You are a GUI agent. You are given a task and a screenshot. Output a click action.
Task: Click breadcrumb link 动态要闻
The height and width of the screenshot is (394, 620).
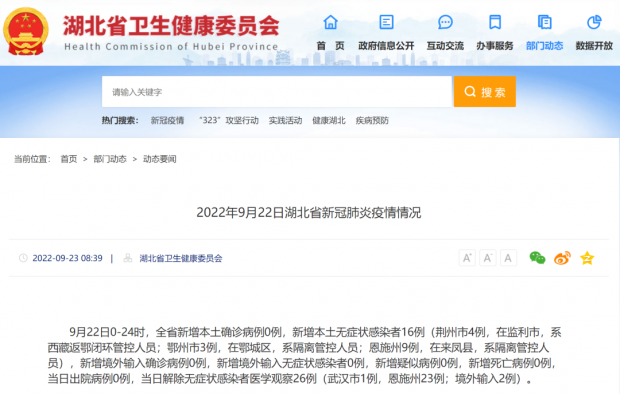click(160, 159)
